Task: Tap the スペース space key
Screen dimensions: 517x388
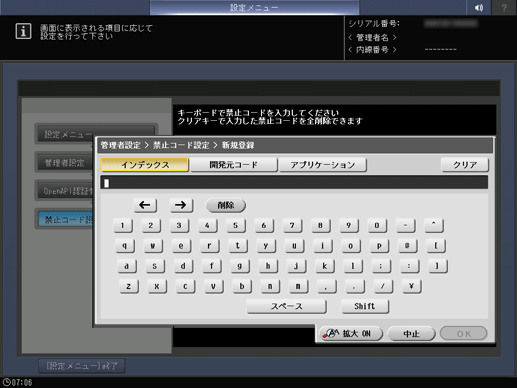Action: click(286, 306)
